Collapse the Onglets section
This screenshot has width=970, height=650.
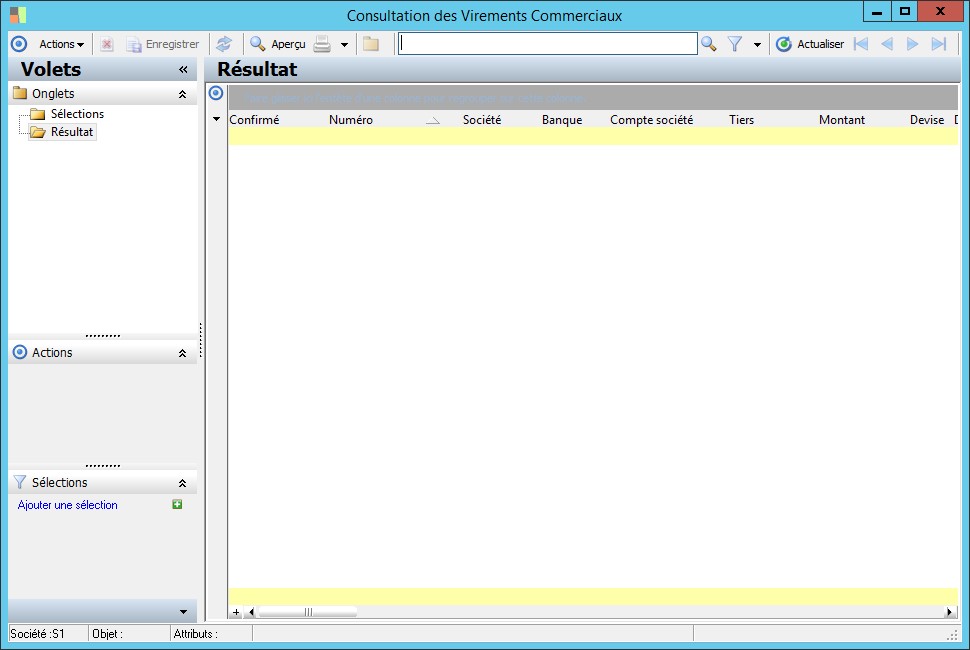coord(182,94)
